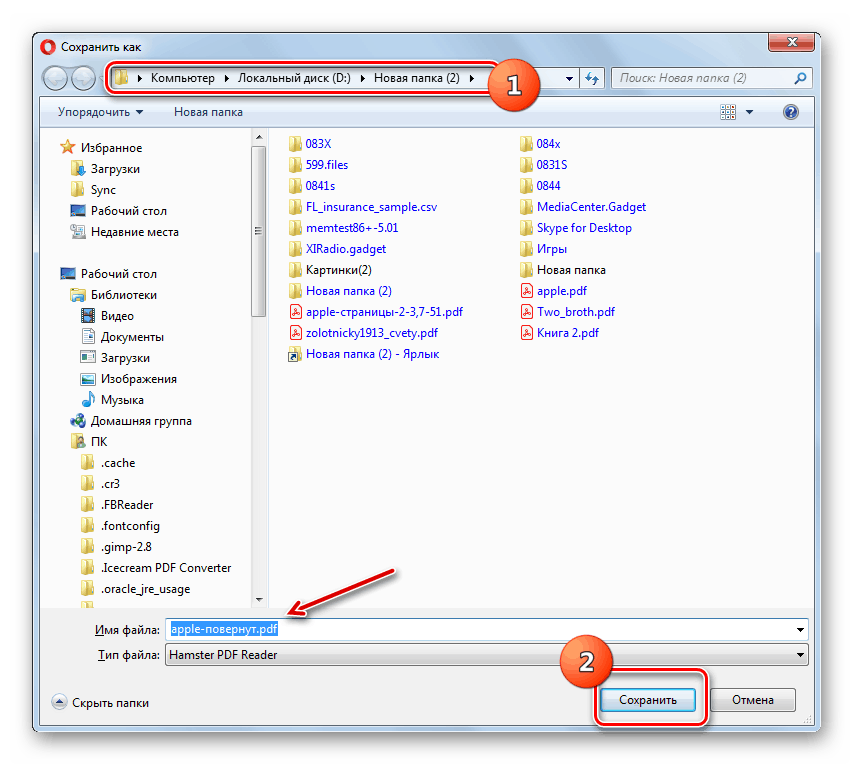Click the Книга 2.pdf file icon
This screenshot has height=765, width=854.
526,333
